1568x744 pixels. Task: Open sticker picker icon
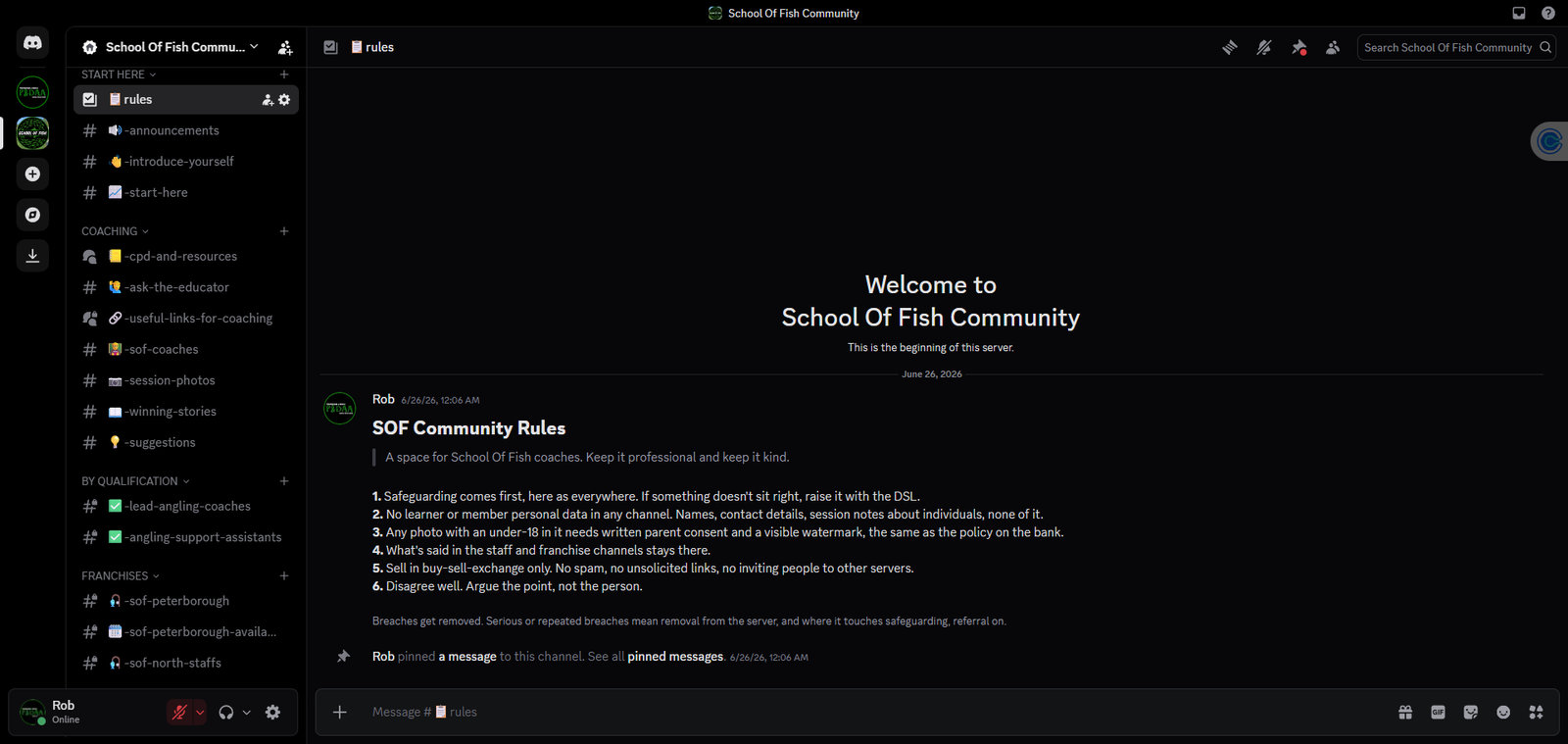[1471, 713]
